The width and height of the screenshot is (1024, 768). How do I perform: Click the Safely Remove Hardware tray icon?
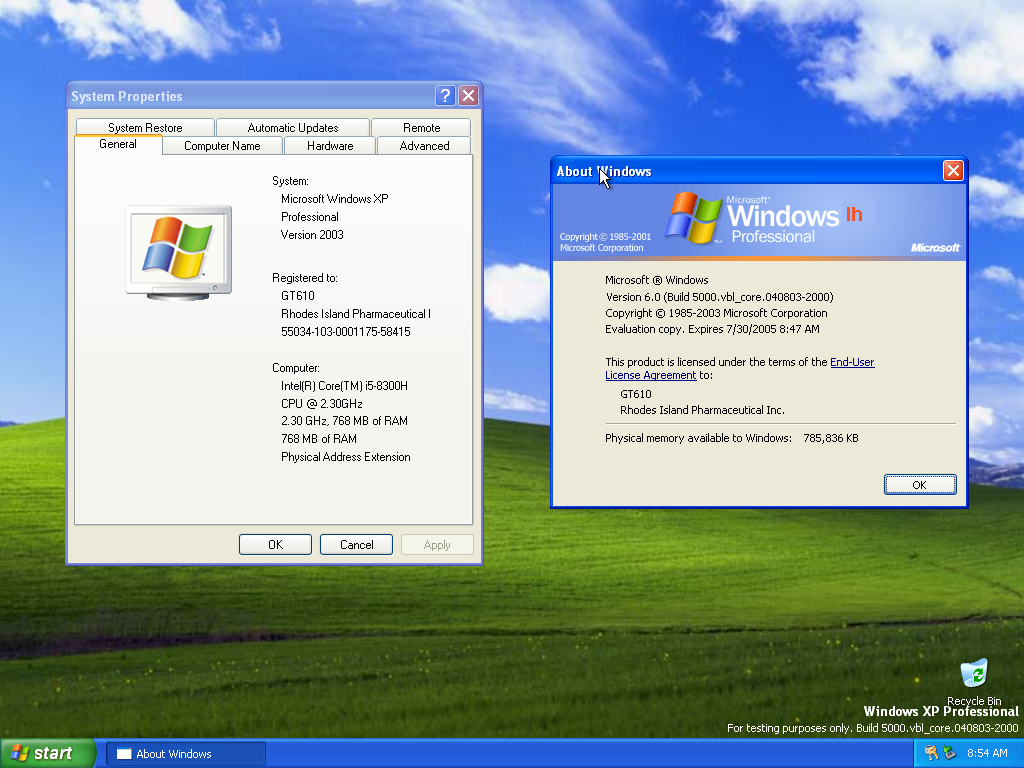(x=949, y=753)
